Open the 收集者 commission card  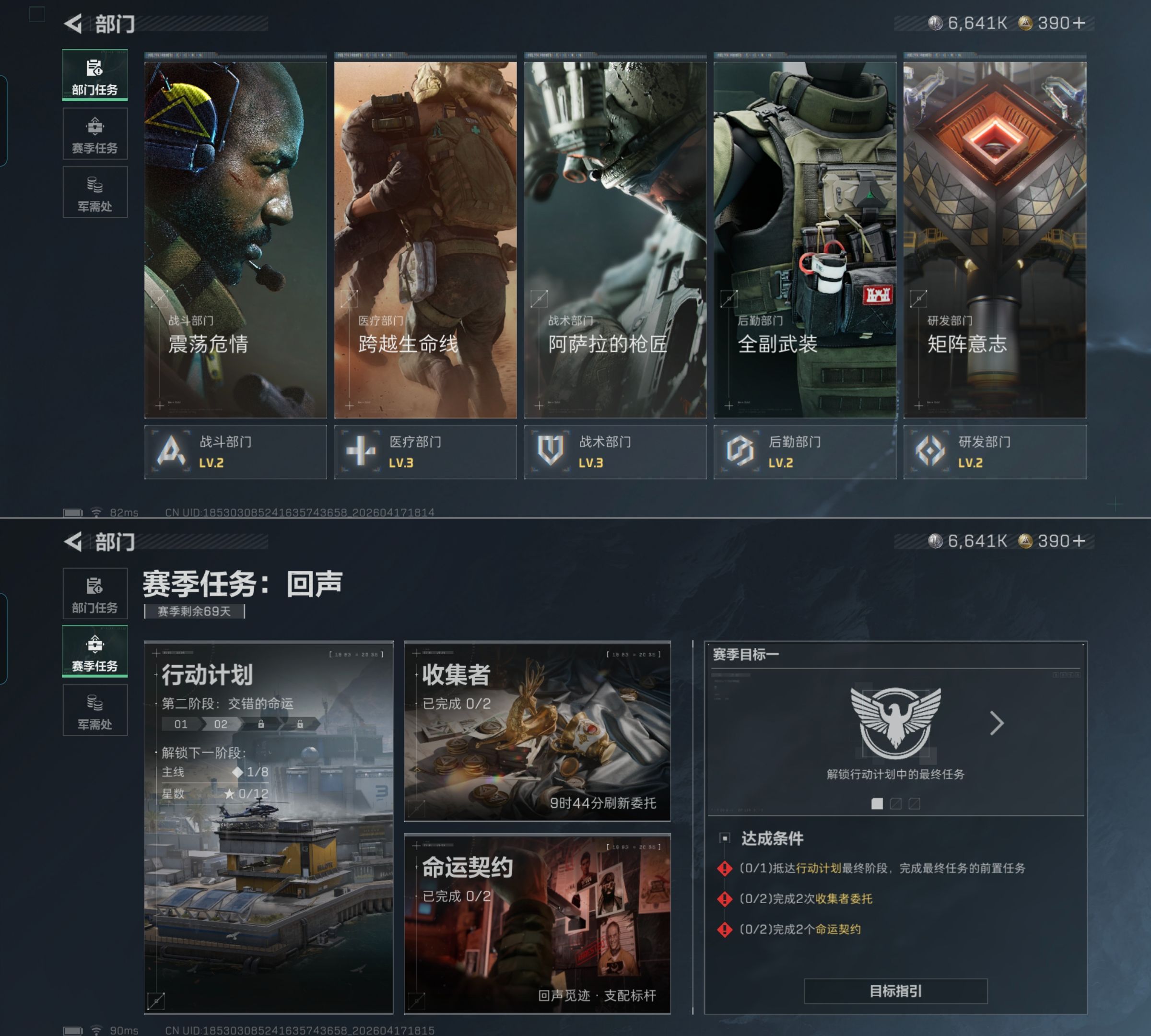click(x=537, y=731)
